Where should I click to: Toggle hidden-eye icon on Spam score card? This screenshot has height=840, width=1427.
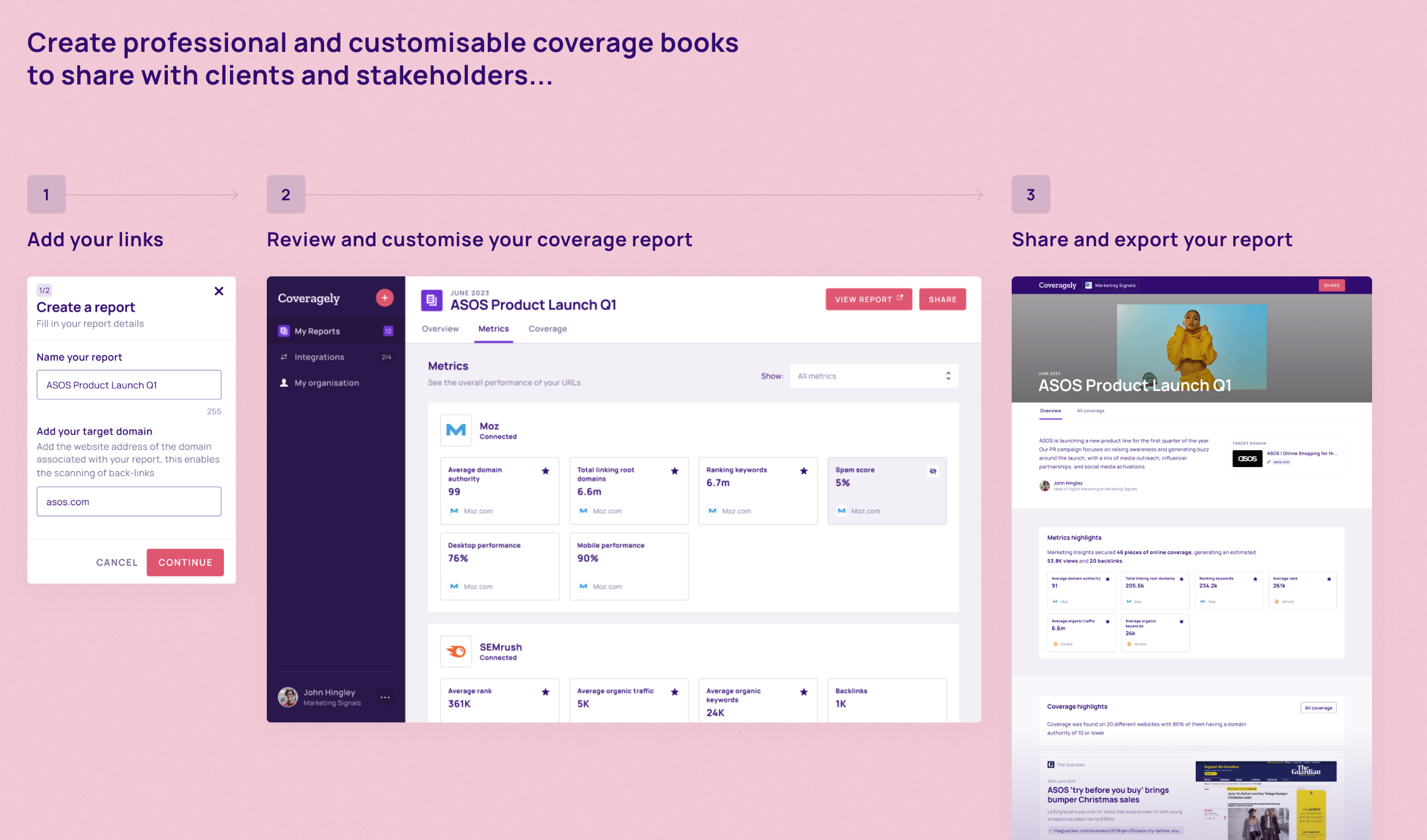(933, 471)
